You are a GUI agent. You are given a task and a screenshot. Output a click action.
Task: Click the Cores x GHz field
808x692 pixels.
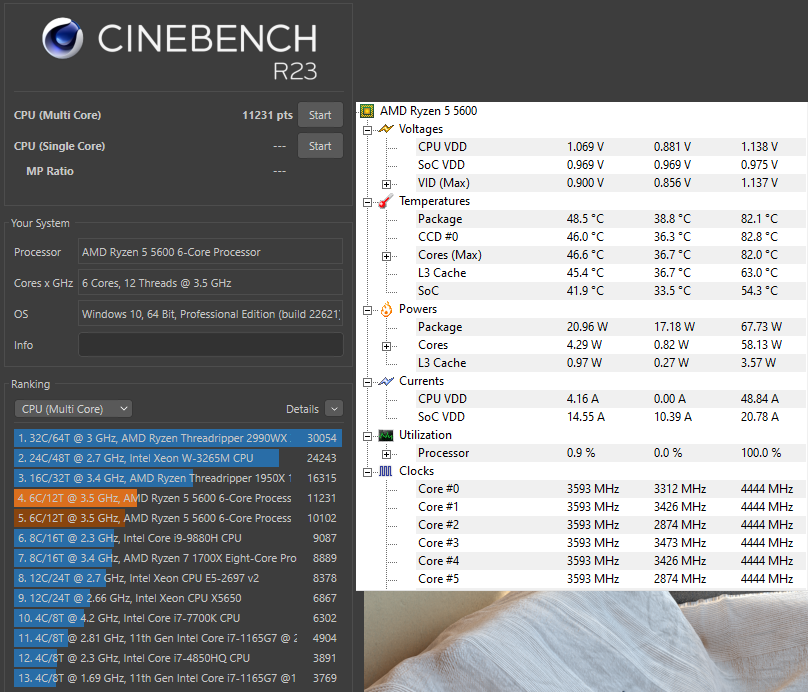[x=210, y=283]
